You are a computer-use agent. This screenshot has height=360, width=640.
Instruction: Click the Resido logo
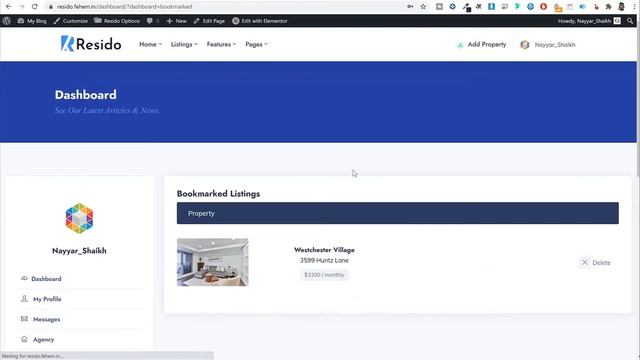pos(91,44)
